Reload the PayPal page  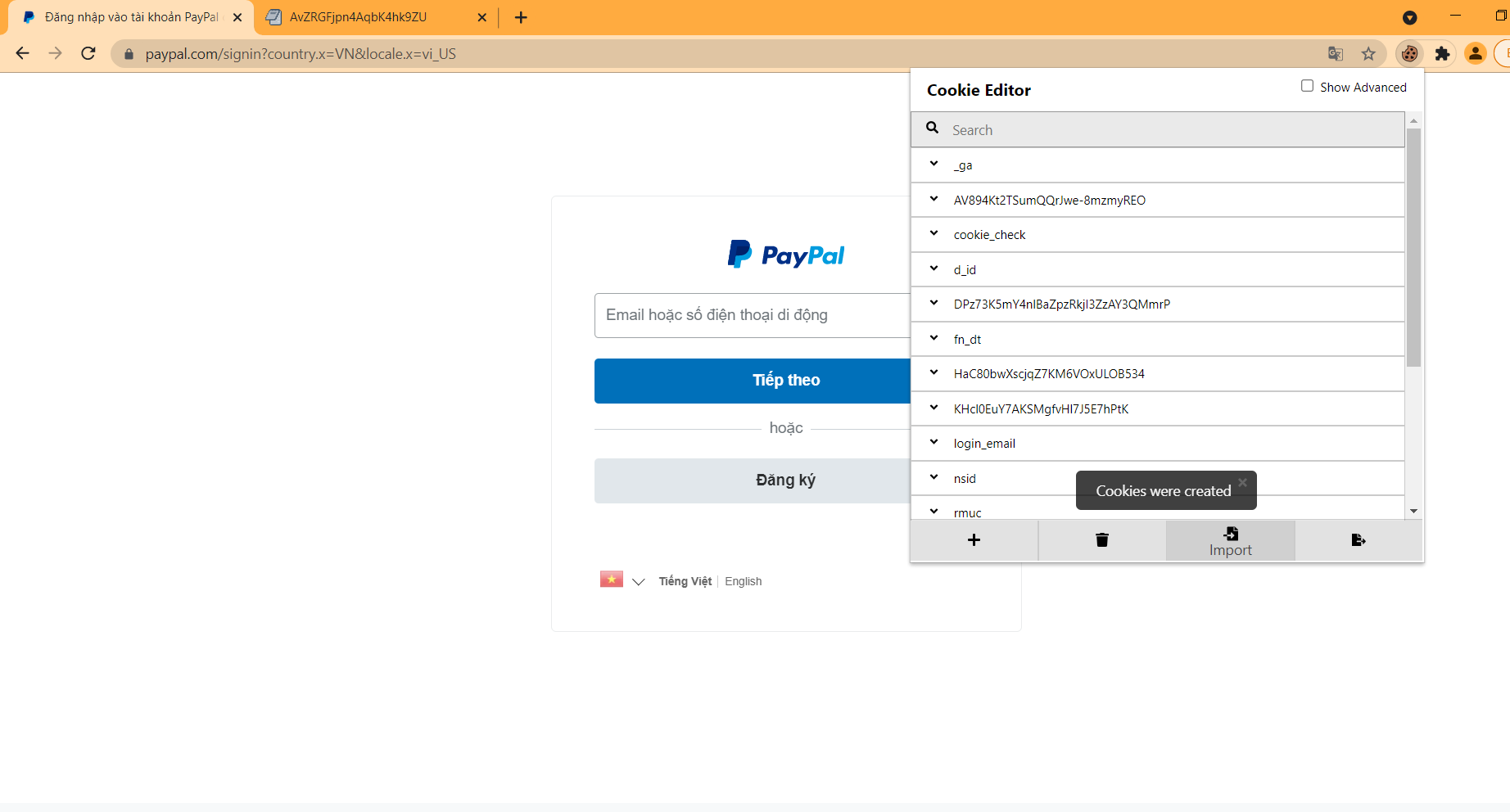point(88,53)
